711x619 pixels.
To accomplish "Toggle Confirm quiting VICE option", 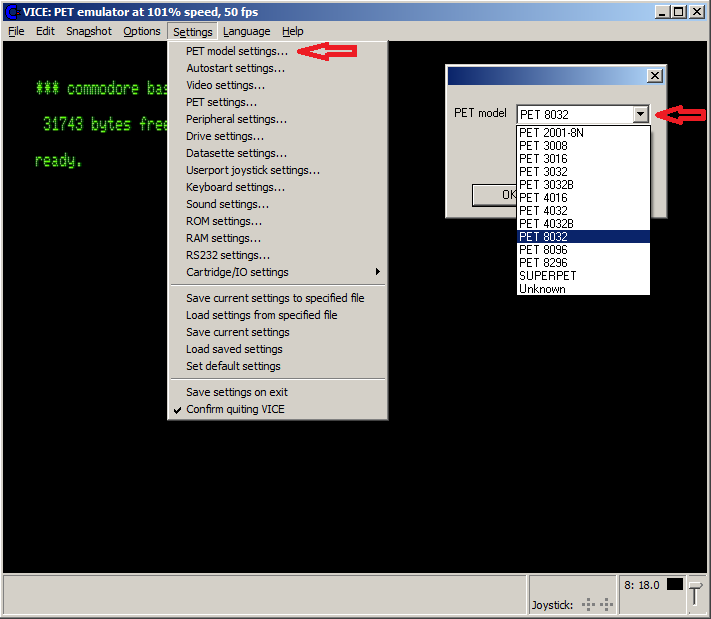I will pyautogui.click(x=278, y=409).
